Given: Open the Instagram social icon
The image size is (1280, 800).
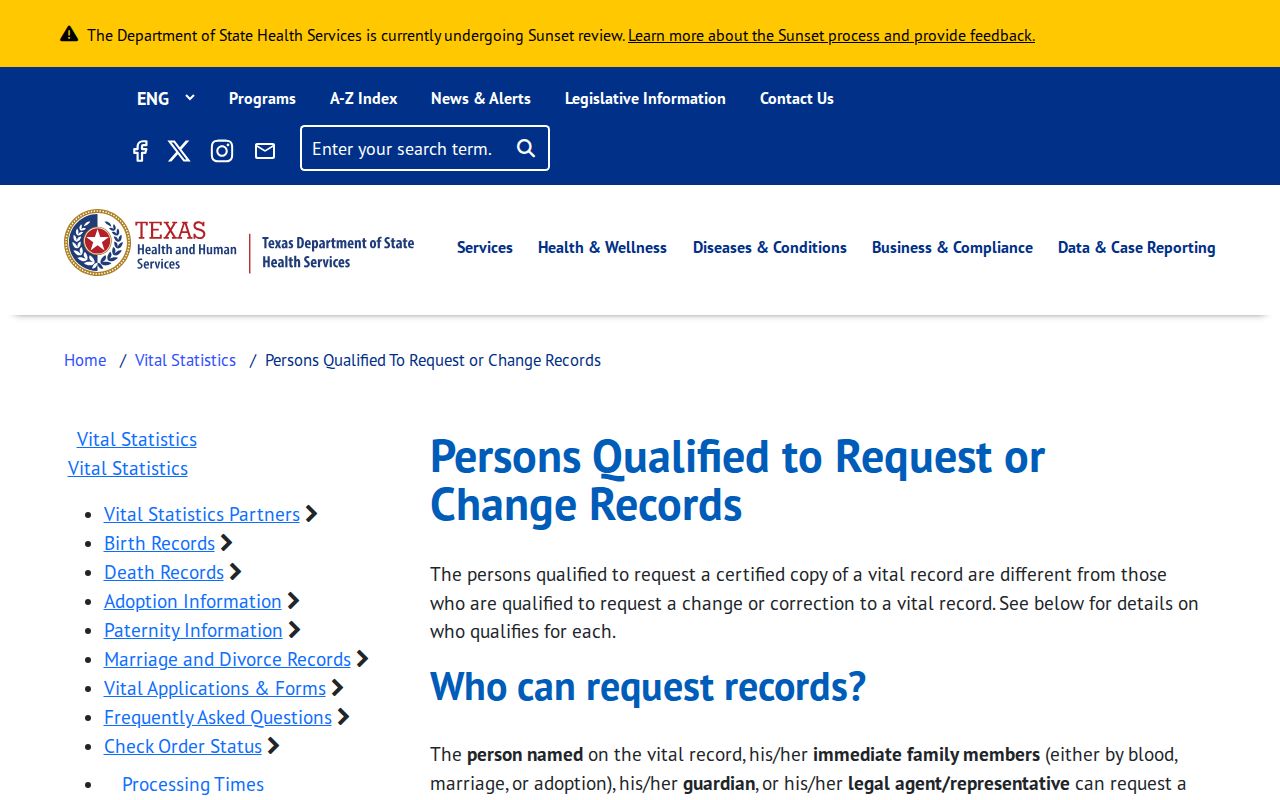Looking at the screenshot, I should (222, 151).
